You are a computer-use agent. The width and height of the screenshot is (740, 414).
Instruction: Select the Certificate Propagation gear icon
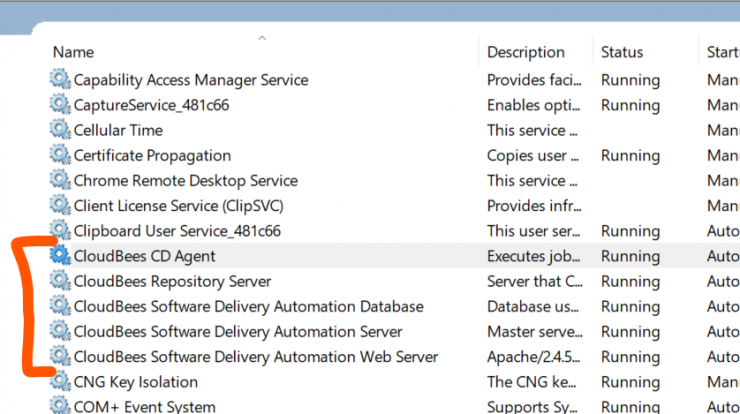(60, 155)
